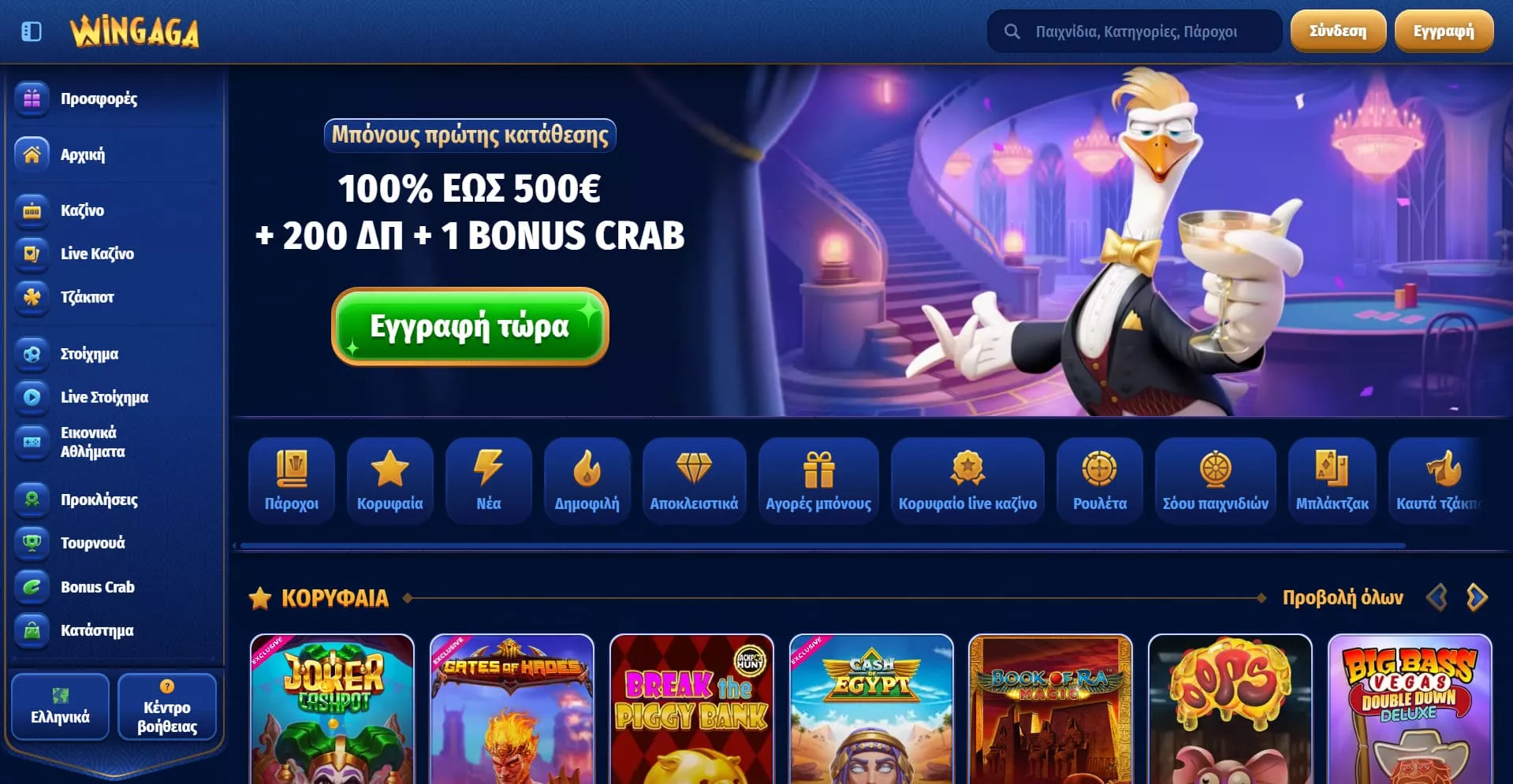Show previous top games with left arrow

(x=1437, y=597)
